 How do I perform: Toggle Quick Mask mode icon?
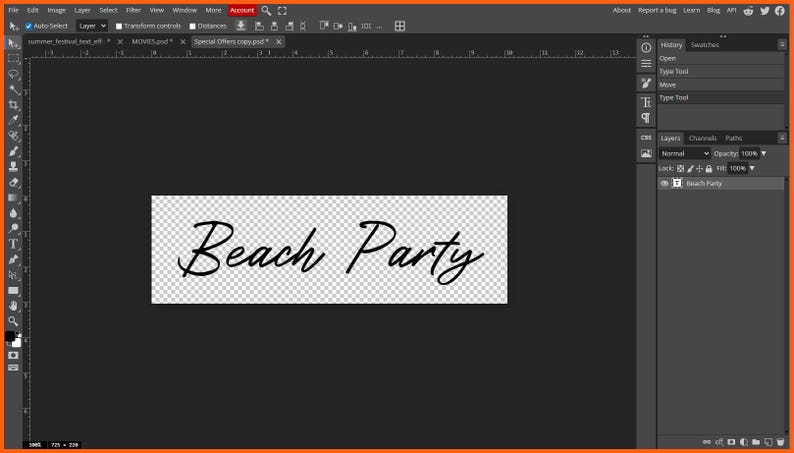(13, 355)
